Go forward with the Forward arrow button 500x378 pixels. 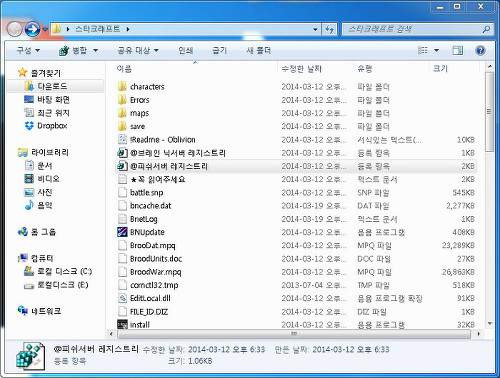pyautogui.click(x=32, y=29)
